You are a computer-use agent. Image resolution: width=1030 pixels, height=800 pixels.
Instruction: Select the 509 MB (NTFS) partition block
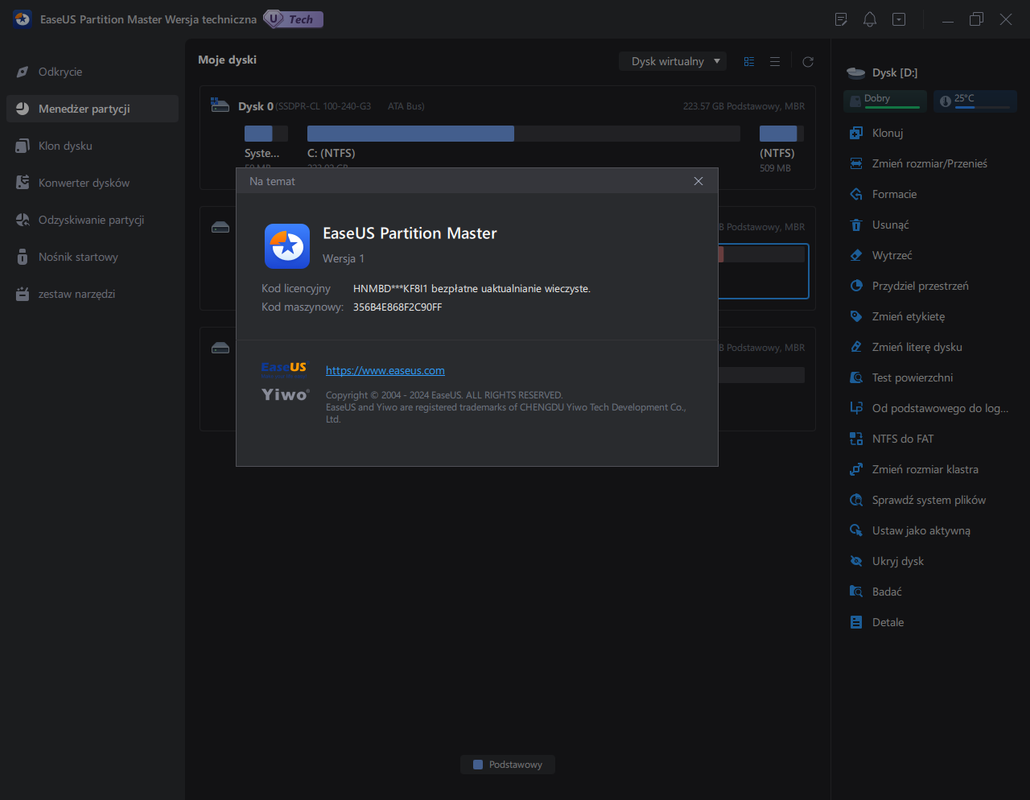tap(781, 133)
